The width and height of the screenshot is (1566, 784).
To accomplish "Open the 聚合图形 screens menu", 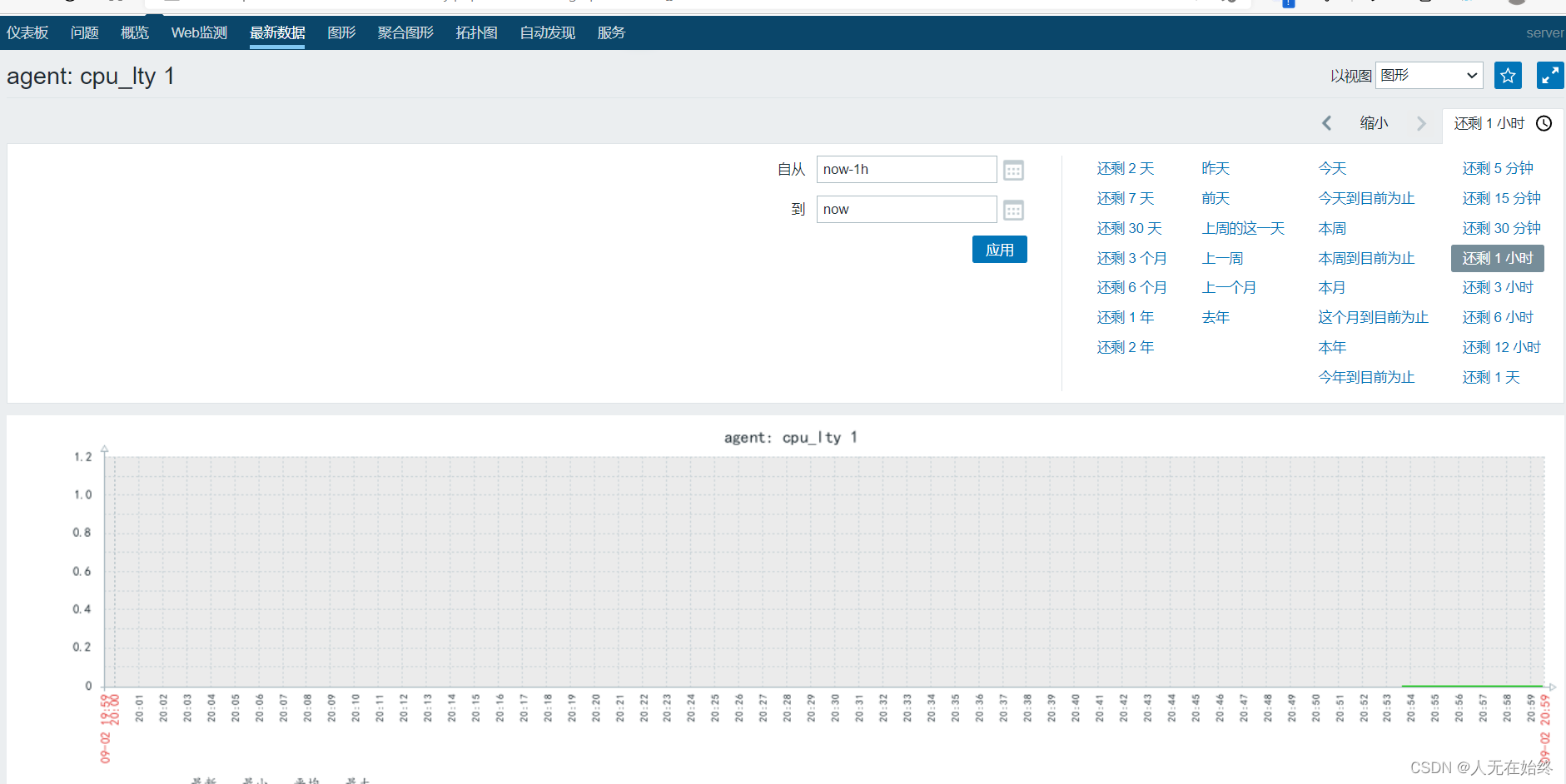I will pos(405,32).
